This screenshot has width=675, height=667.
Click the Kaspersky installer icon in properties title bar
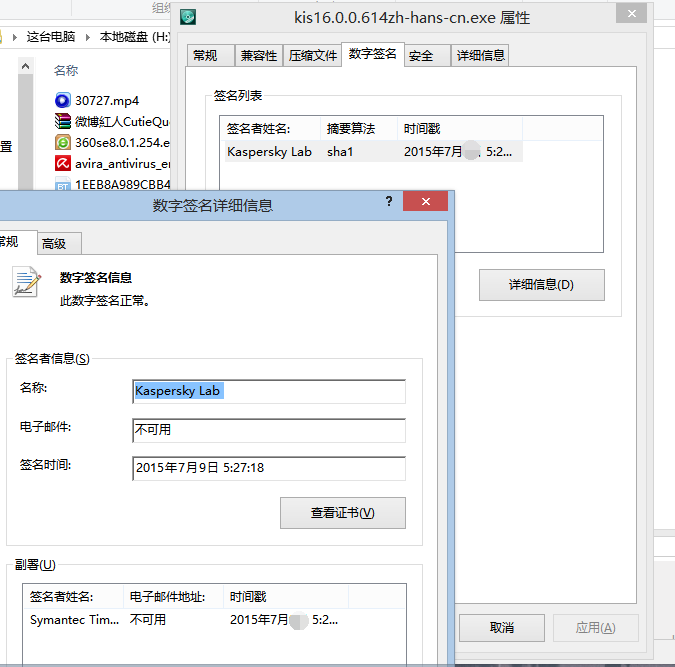click(x=188, y=17)
